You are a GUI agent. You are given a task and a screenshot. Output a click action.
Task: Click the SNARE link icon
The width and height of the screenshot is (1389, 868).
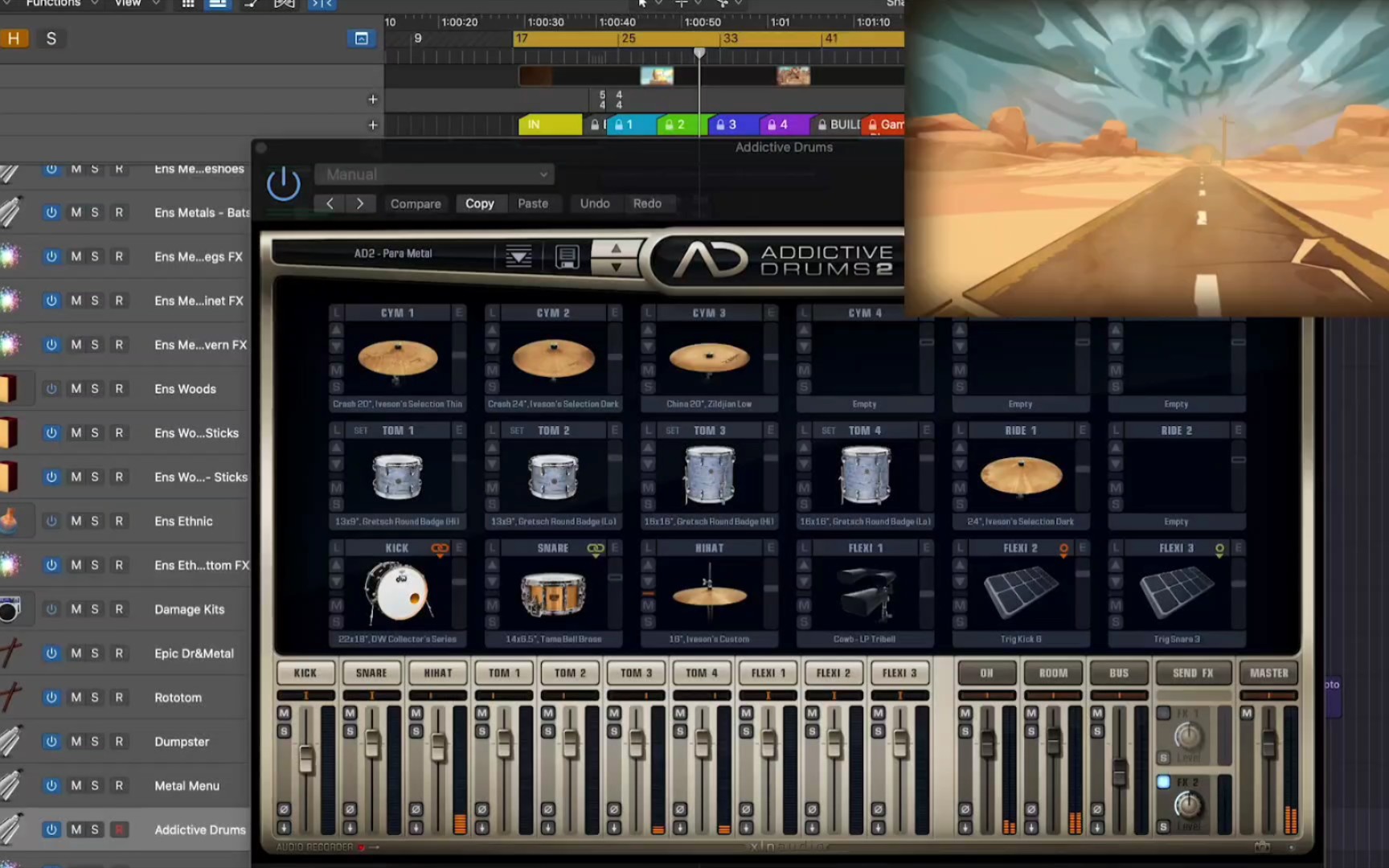point(596,549)
